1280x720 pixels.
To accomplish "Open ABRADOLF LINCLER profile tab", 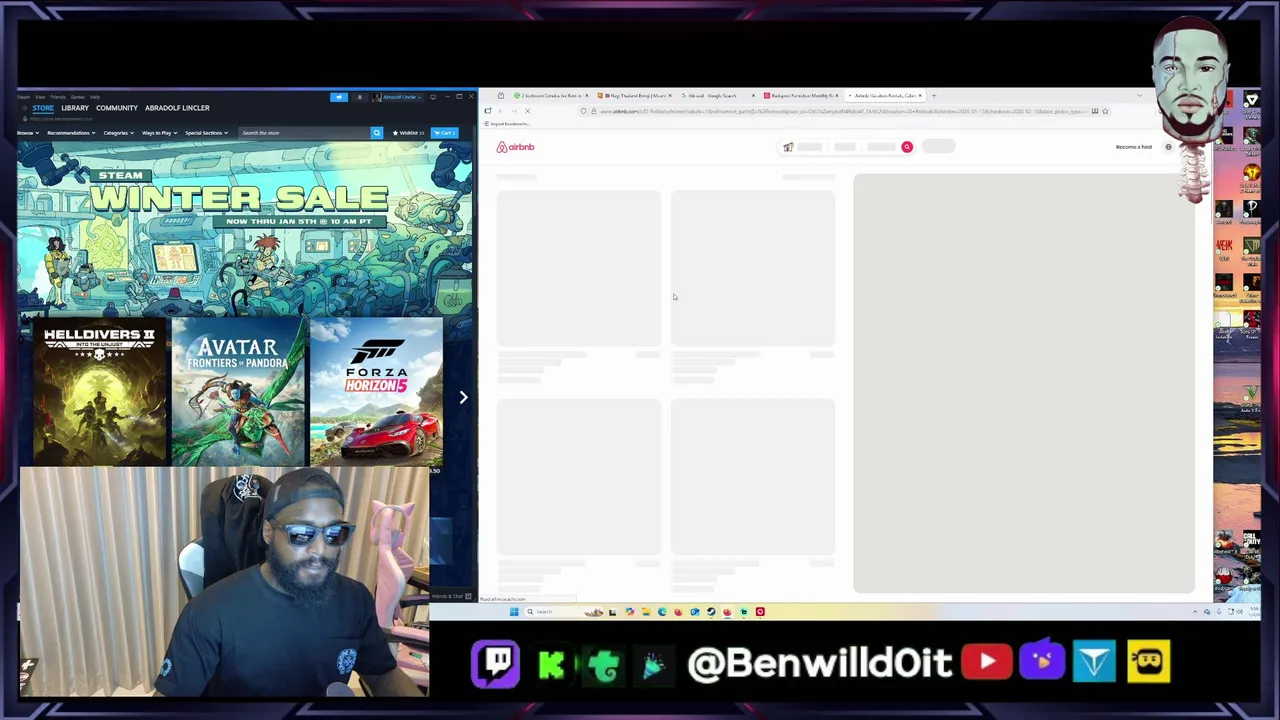I will tap(177, 108).
